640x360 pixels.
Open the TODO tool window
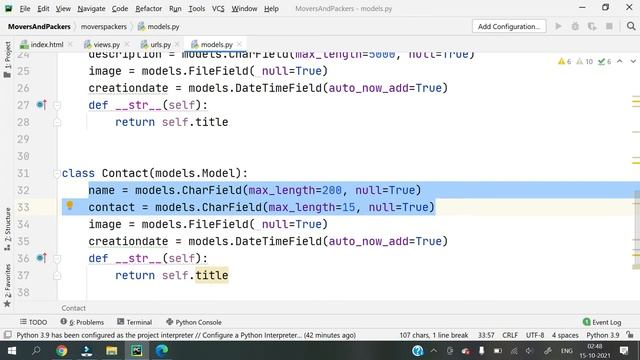coord(33,322)
